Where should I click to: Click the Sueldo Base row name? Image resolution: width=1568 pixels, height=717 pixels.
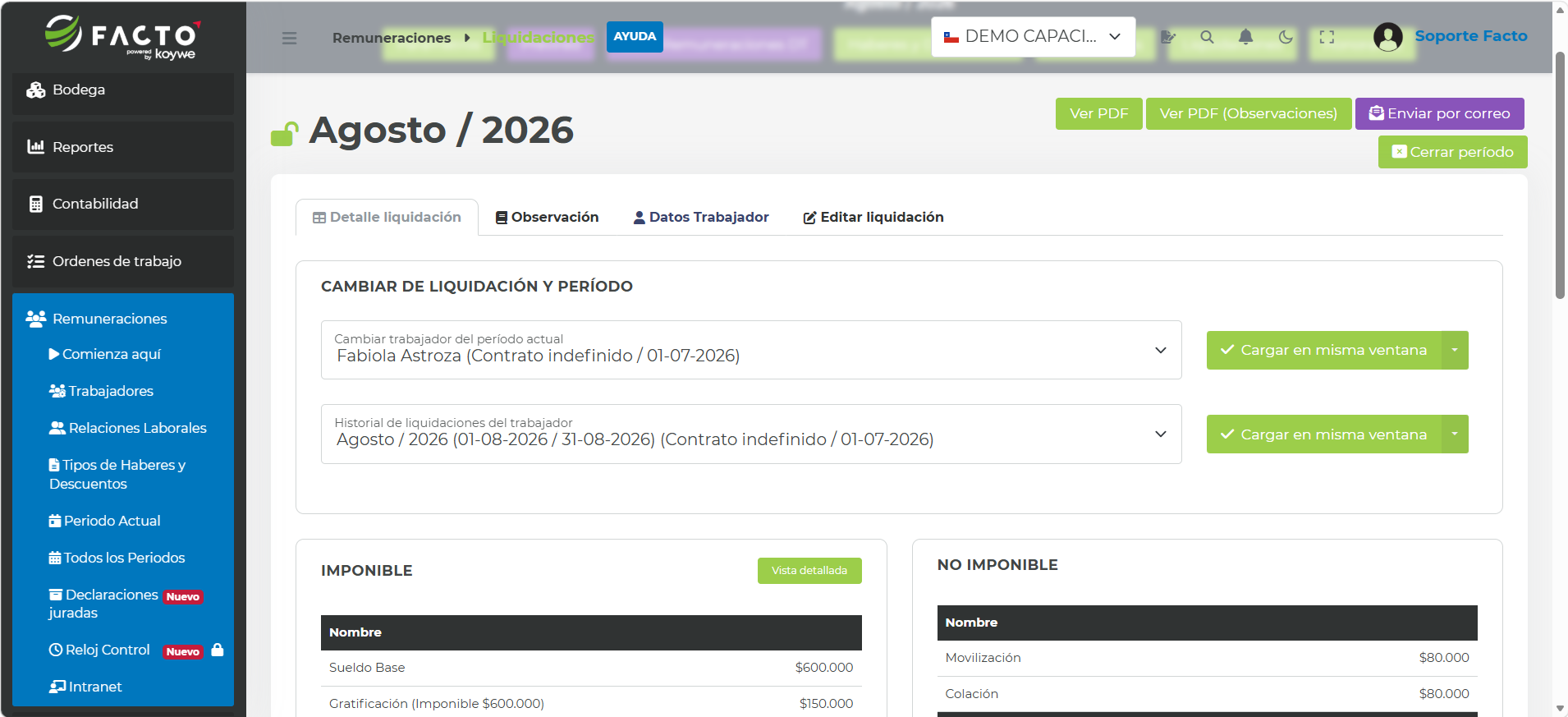[367, 668]
